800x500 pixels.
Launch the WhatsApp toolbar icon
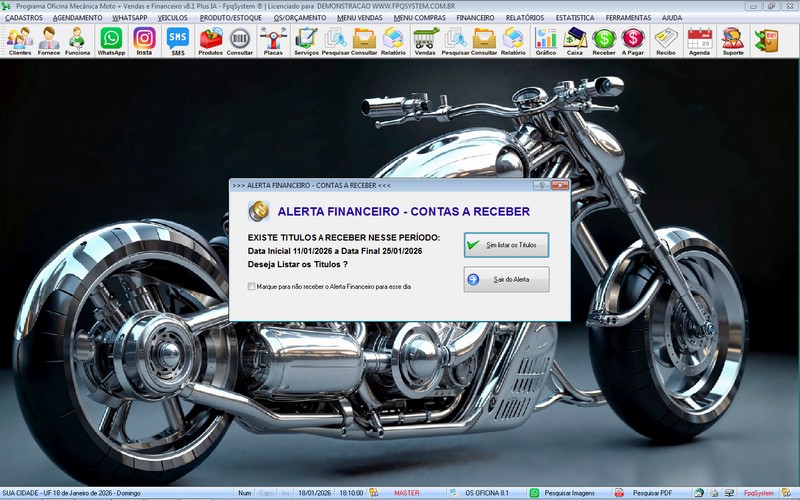(111, 41)
